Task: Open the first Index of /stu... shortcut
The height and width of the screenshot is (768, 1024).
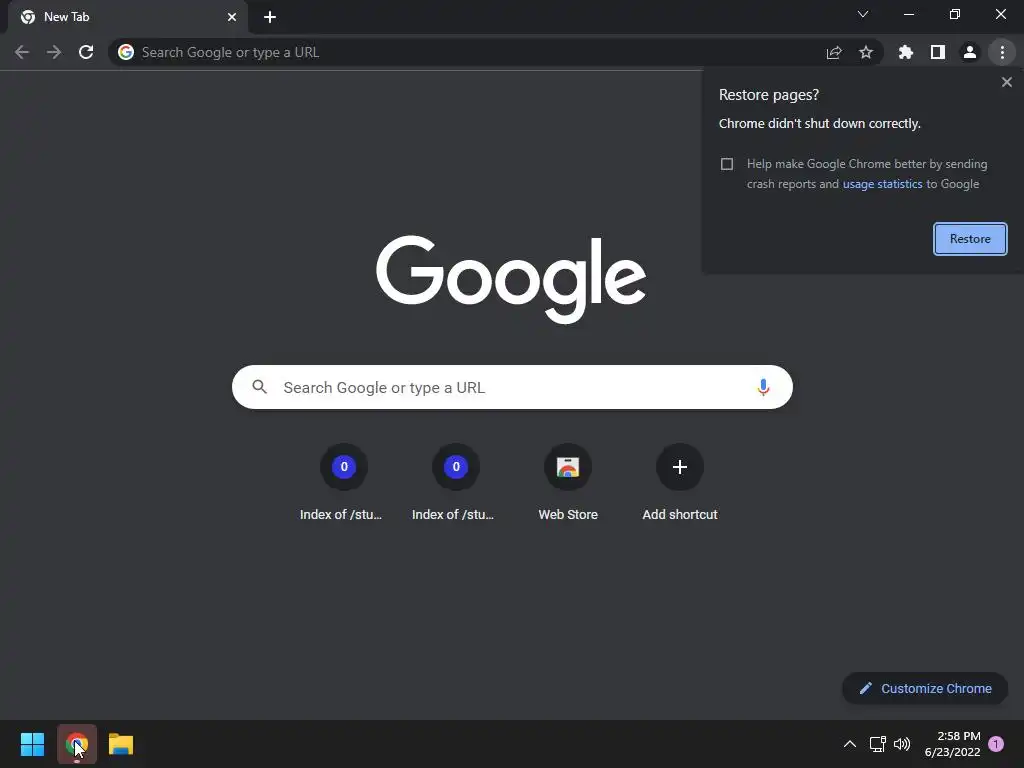Action: 344,483
